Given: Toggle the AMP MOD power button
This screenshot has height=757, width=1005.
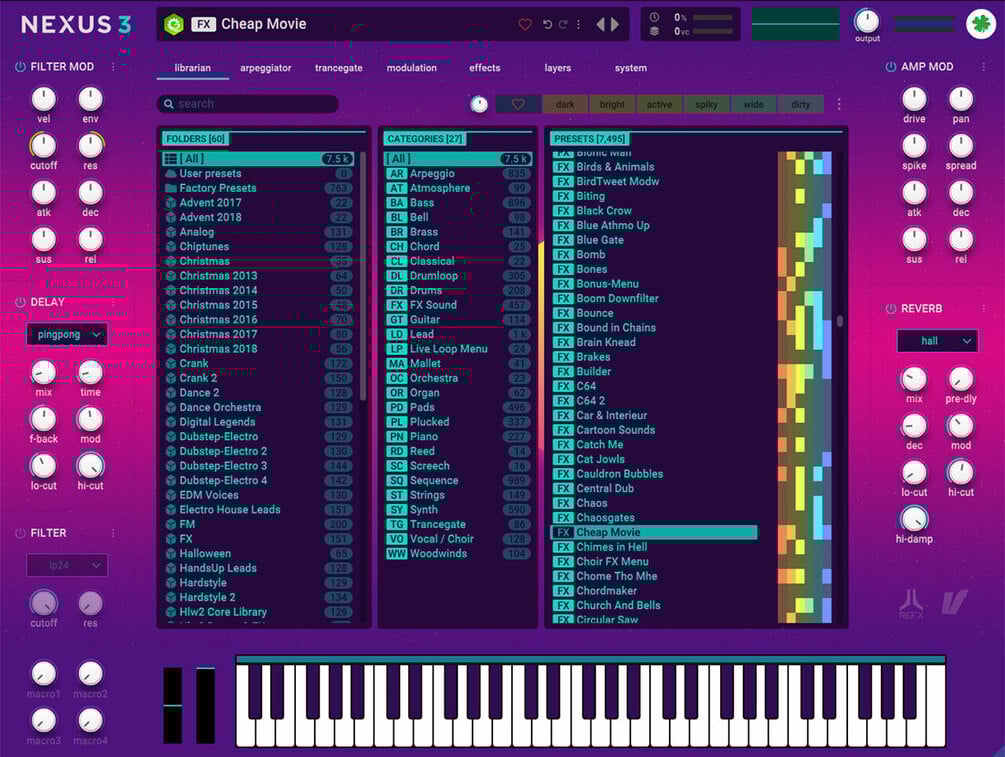Looking at the screenshot, I should coord(891,67).
